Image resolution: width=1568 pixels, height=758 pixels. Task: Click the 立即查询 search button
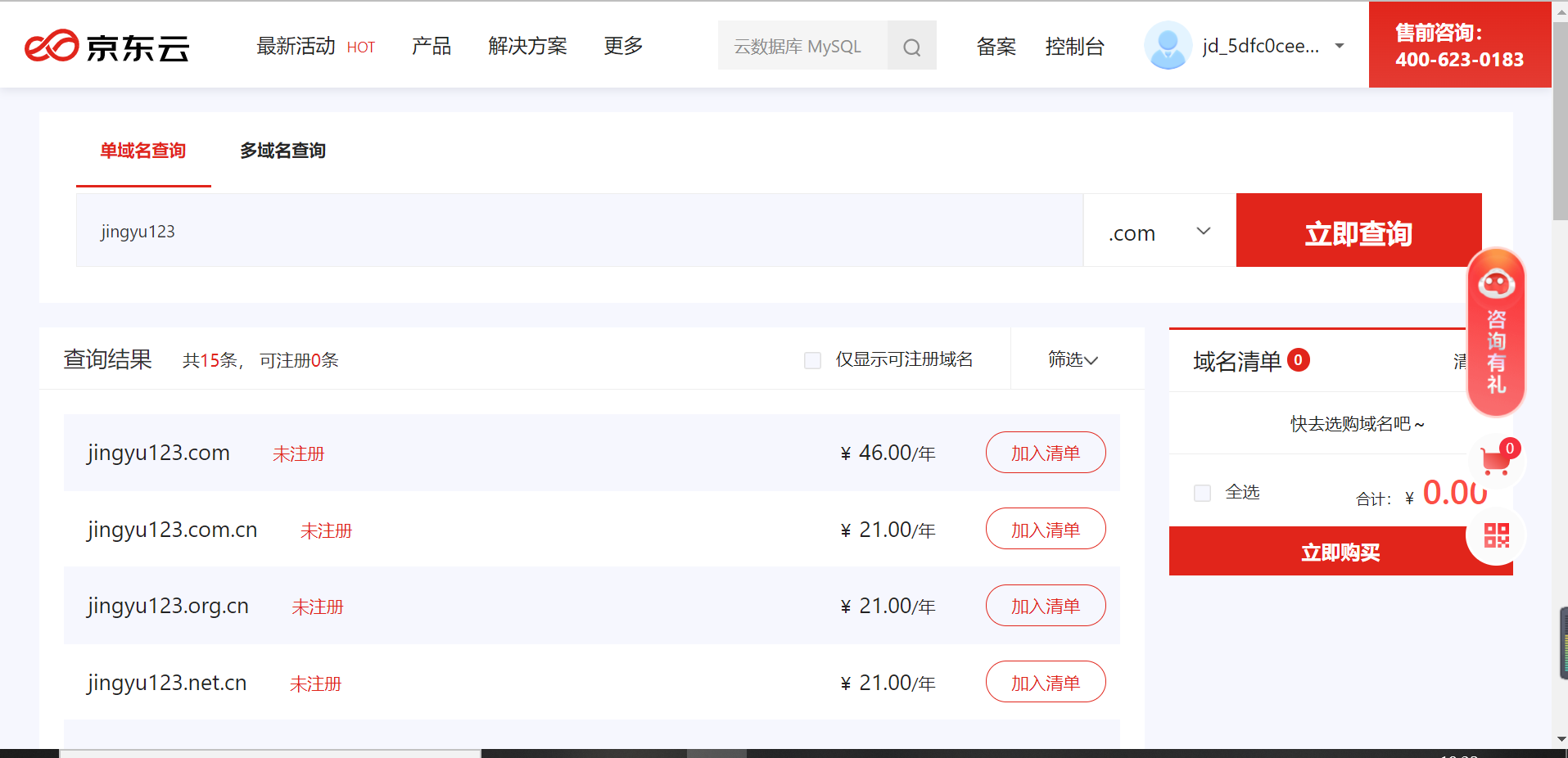(x=1358, y=232)
